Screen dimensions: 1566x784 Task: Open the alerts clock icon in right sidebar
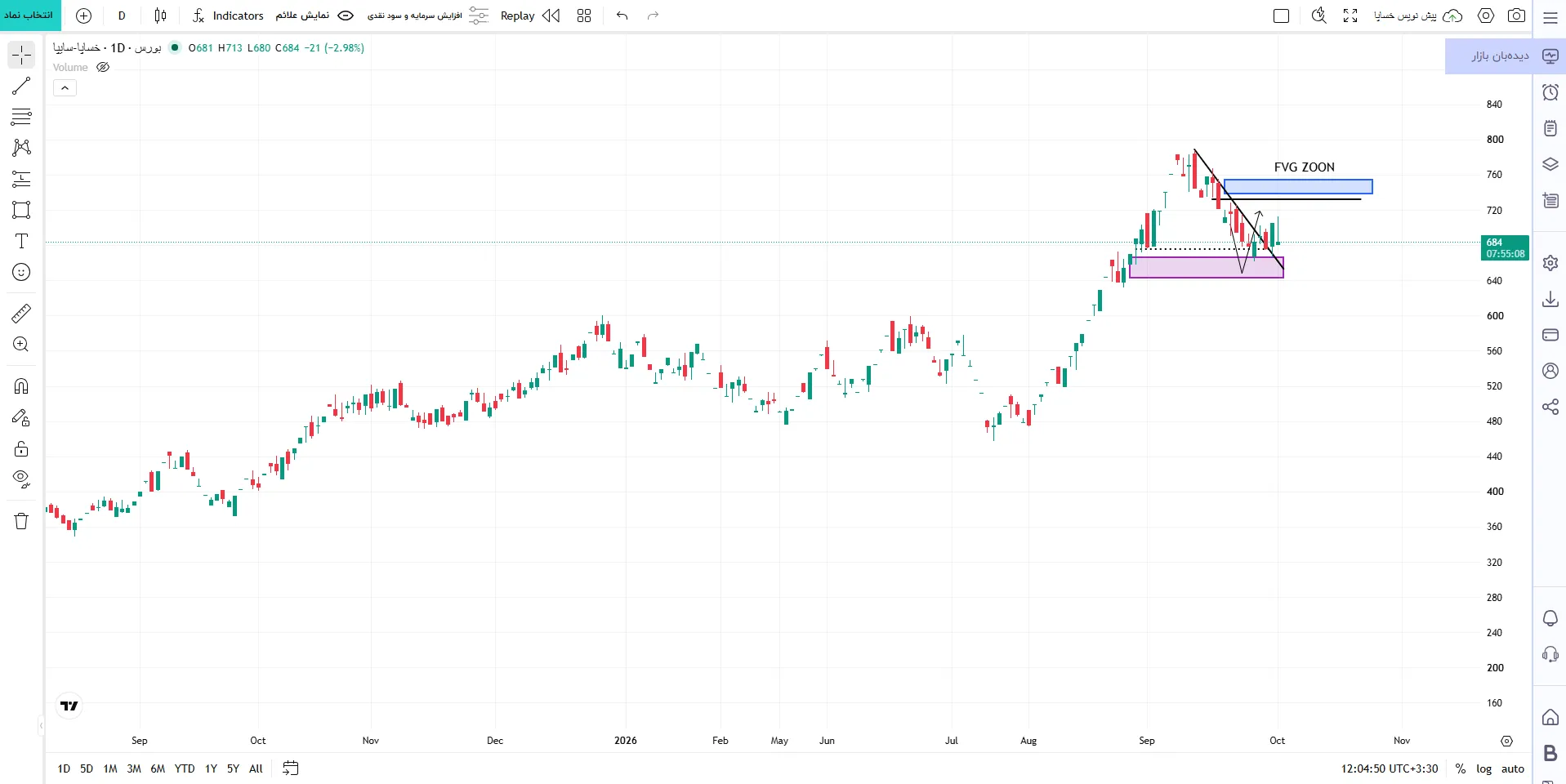pos(1550,92)
